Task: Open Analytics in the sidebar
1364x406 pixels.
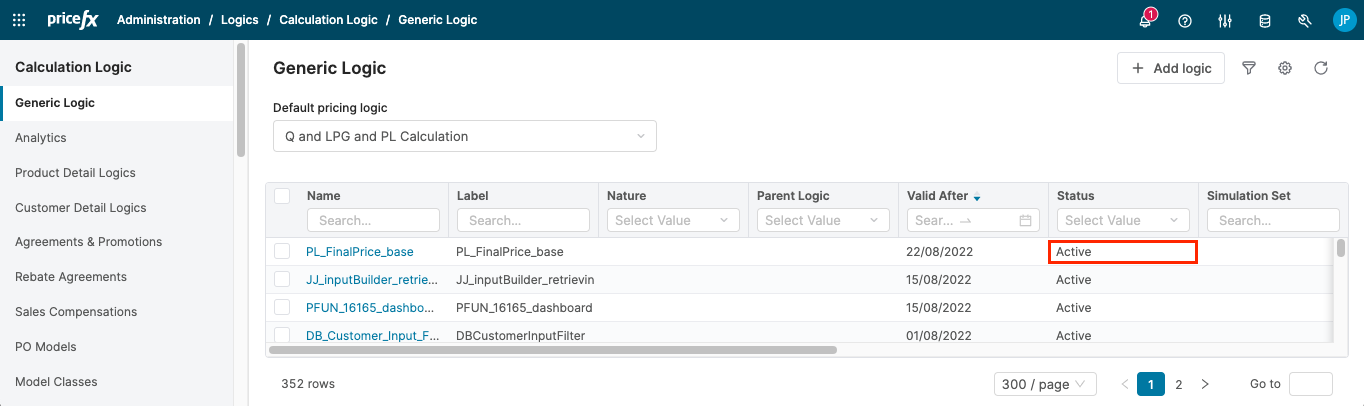Action: pyautogui.click(x=41, y=138)
